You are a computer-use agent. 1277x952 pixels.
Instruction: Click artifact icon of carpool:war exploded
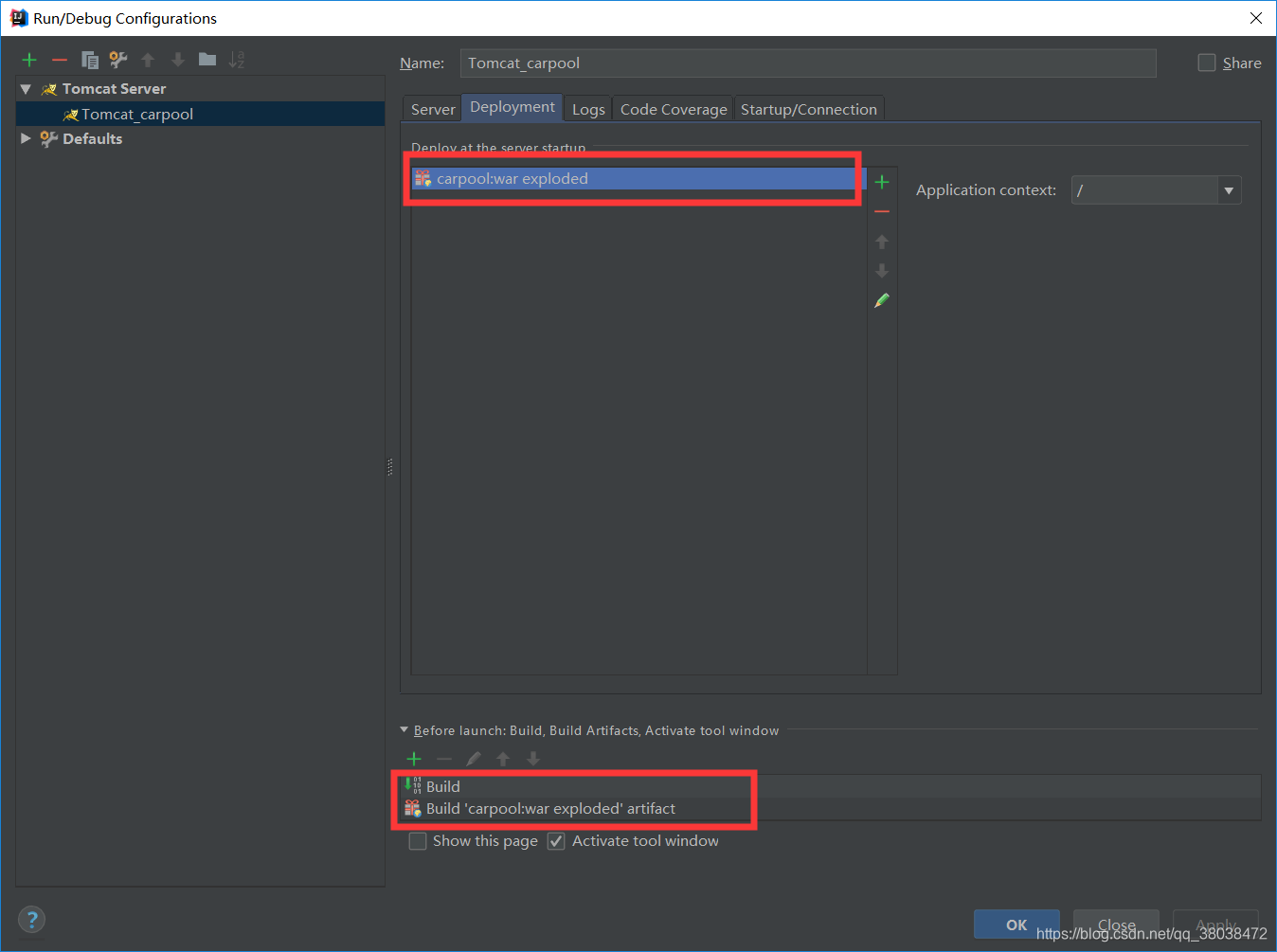tap(423, 178)
